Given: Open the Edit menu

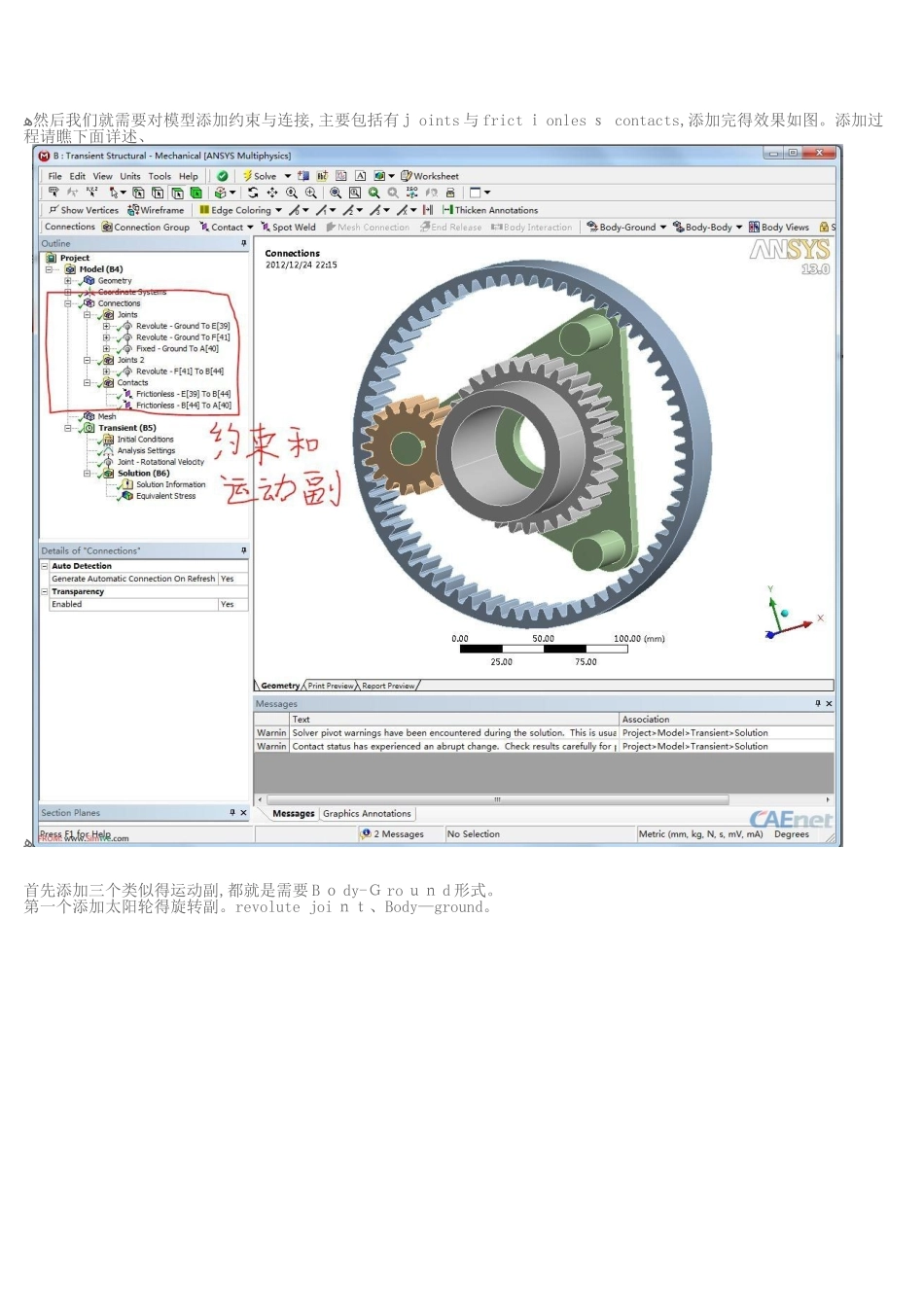Looking at the screenshot, I should click(78, 176).
